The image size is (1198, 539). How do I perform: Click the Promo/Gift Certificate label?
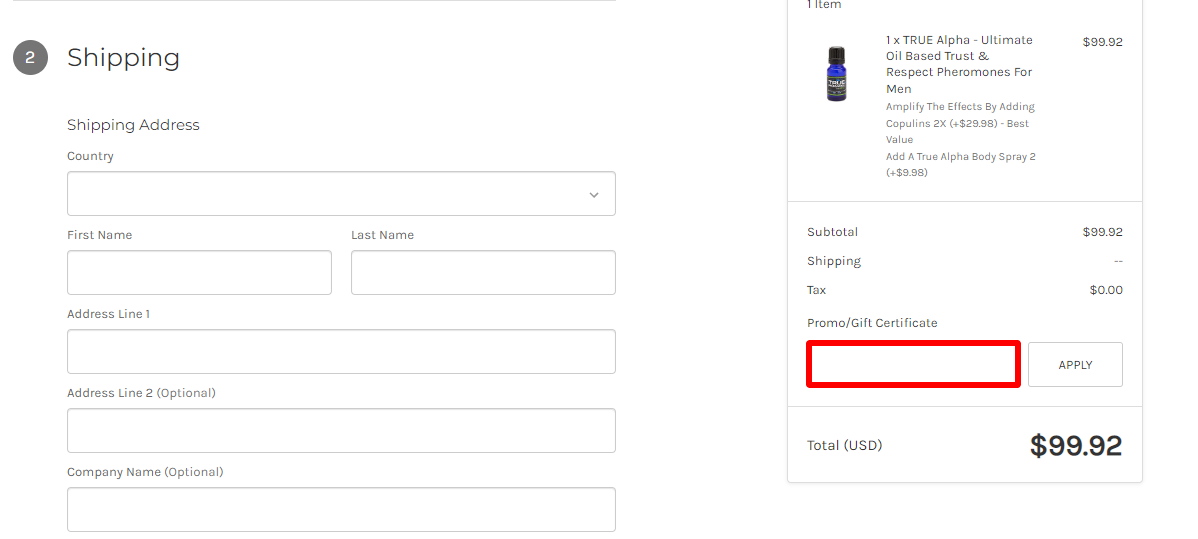[x=872, y=323]
